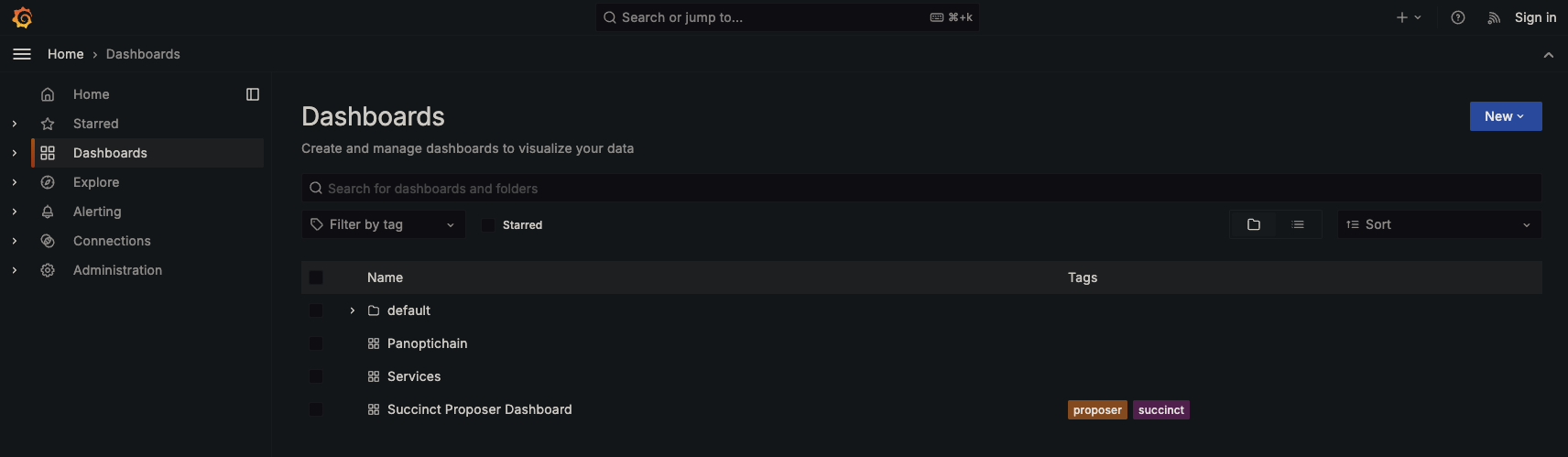Open the Succinct Proposer Dashboard link
The width and height of the screenshot is (1568, 457).
479,409
